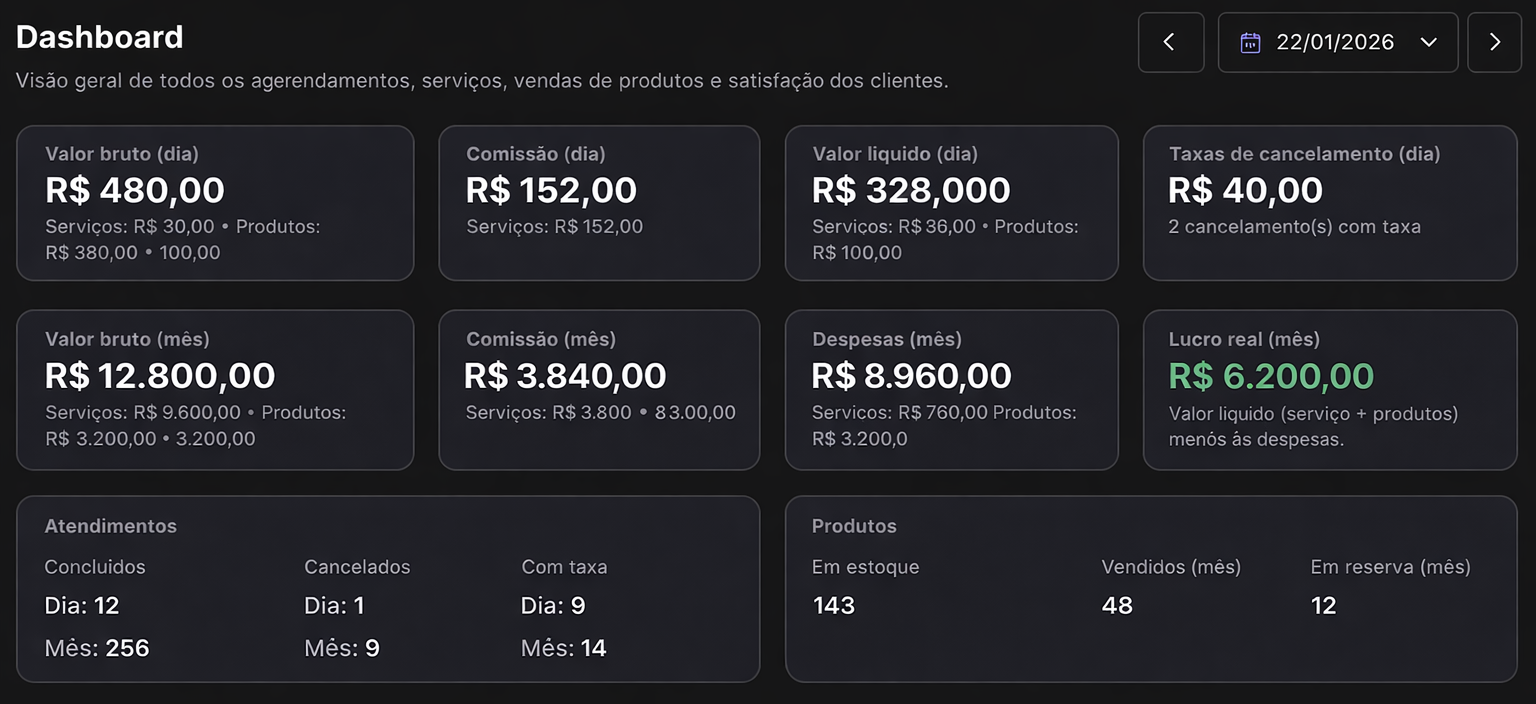Viewport: 1536px width, 704px height.
Task: Select the Em estoque count of 143
Action: [x=833, y=605]
